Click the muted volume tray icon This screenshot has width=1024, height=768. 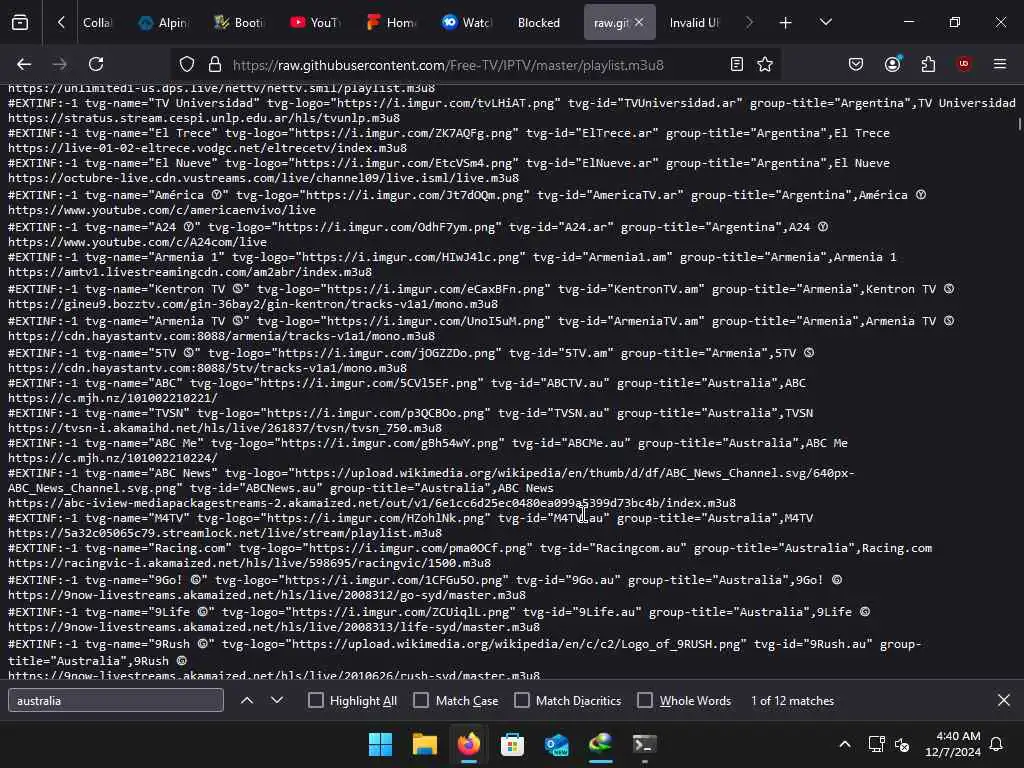(x=902, y=744)
